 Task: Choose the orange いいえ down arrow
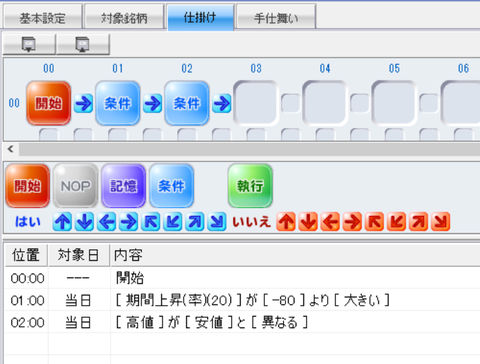(308, 222)
